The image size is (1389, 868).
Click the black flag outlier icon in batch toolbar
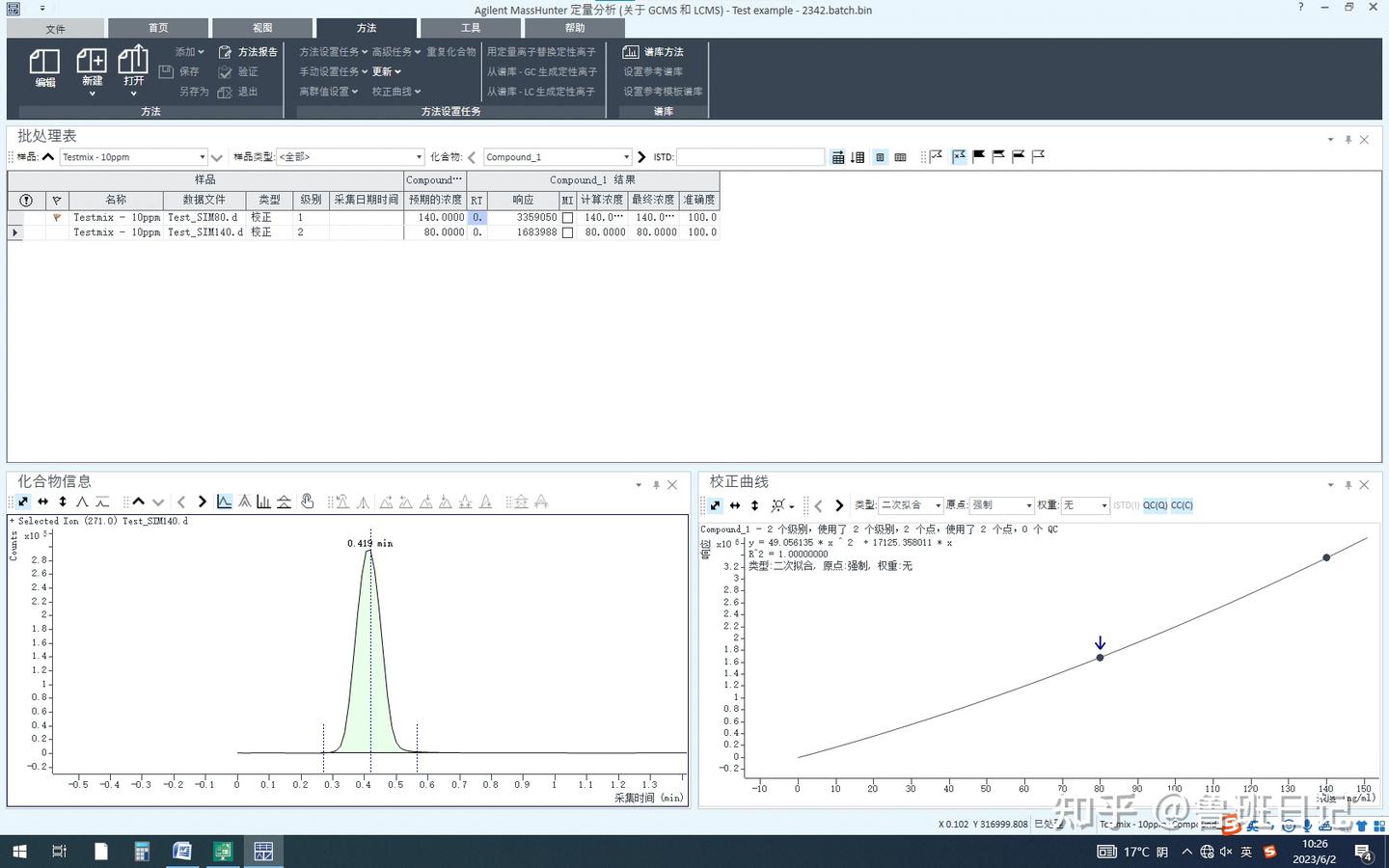pos(978,156)
